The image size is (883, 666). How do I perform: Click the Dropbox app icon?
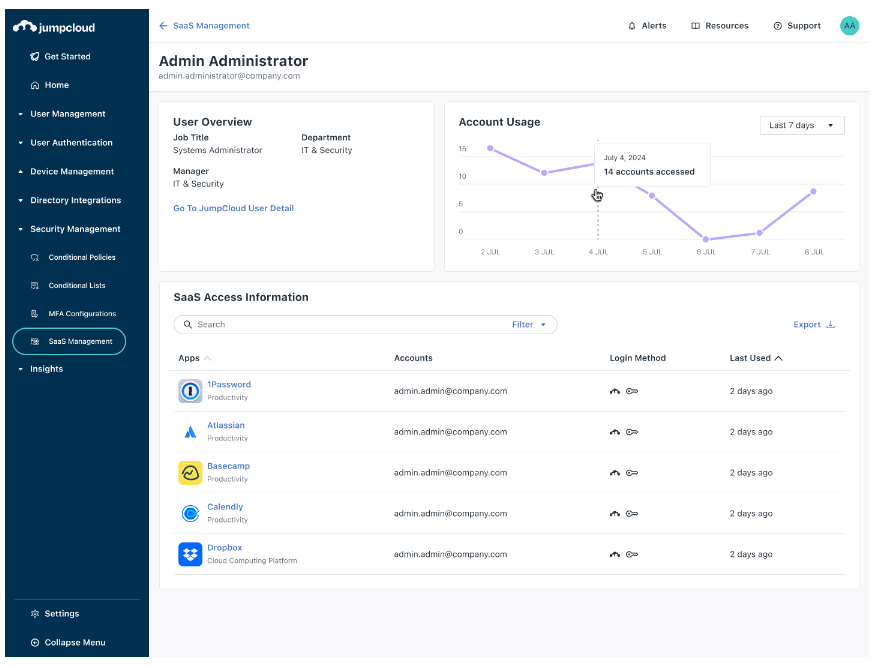190,554
